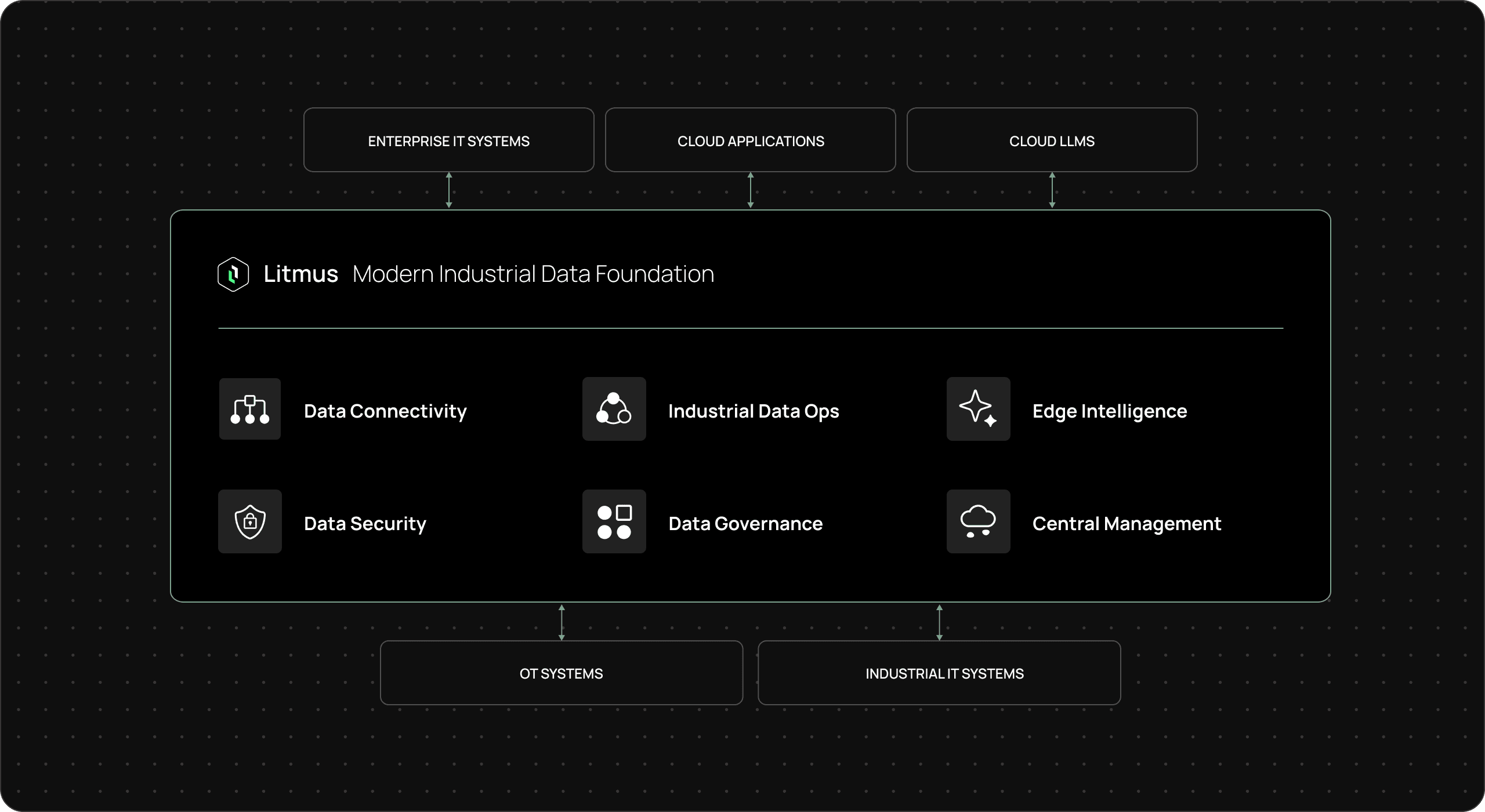Select the Cloud LLMs box
1485x812 pixels.
click(1052, 140)
